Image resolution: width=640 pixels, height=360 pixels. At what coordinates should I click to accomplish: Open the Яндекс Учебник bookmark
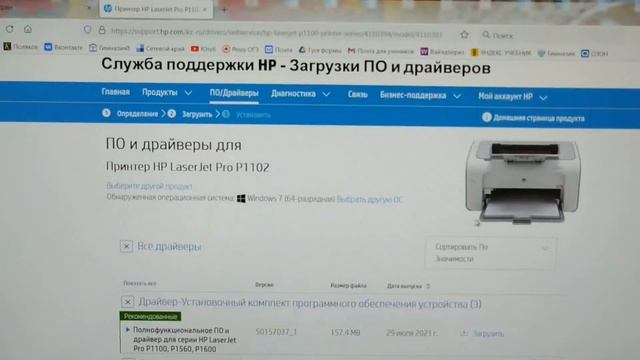pos(501,53)
